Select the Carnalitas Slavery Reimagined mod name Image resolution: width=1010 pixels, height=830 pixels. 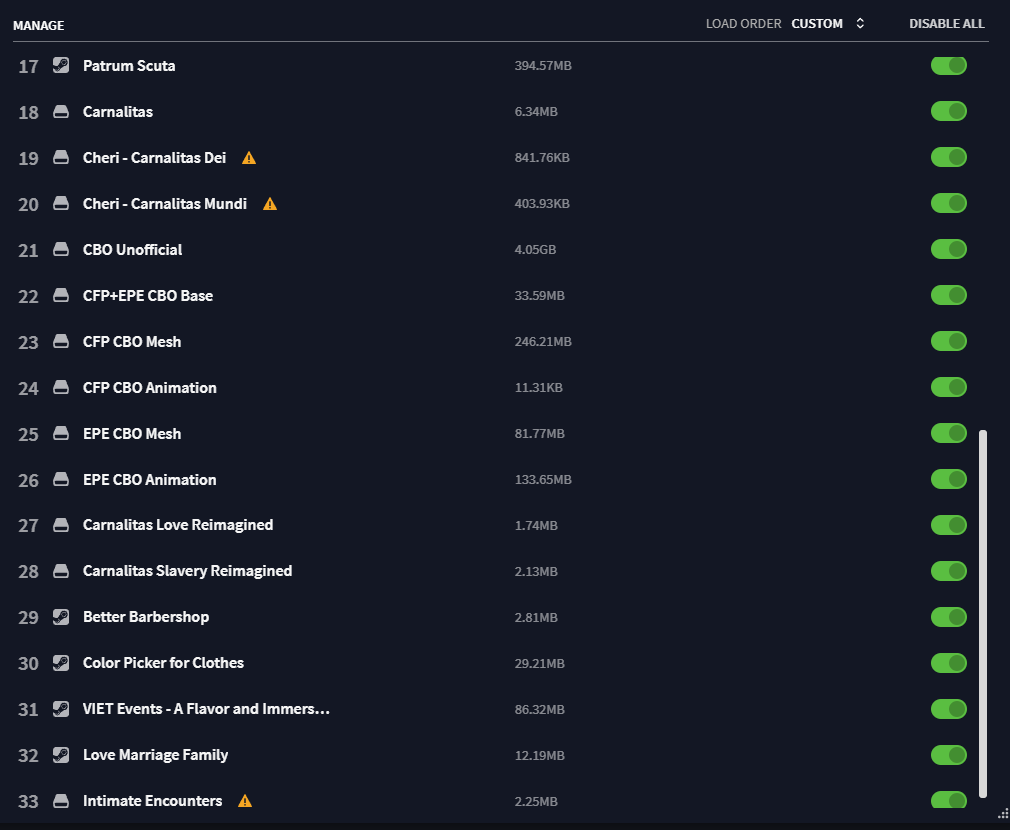tap(187, 571)
